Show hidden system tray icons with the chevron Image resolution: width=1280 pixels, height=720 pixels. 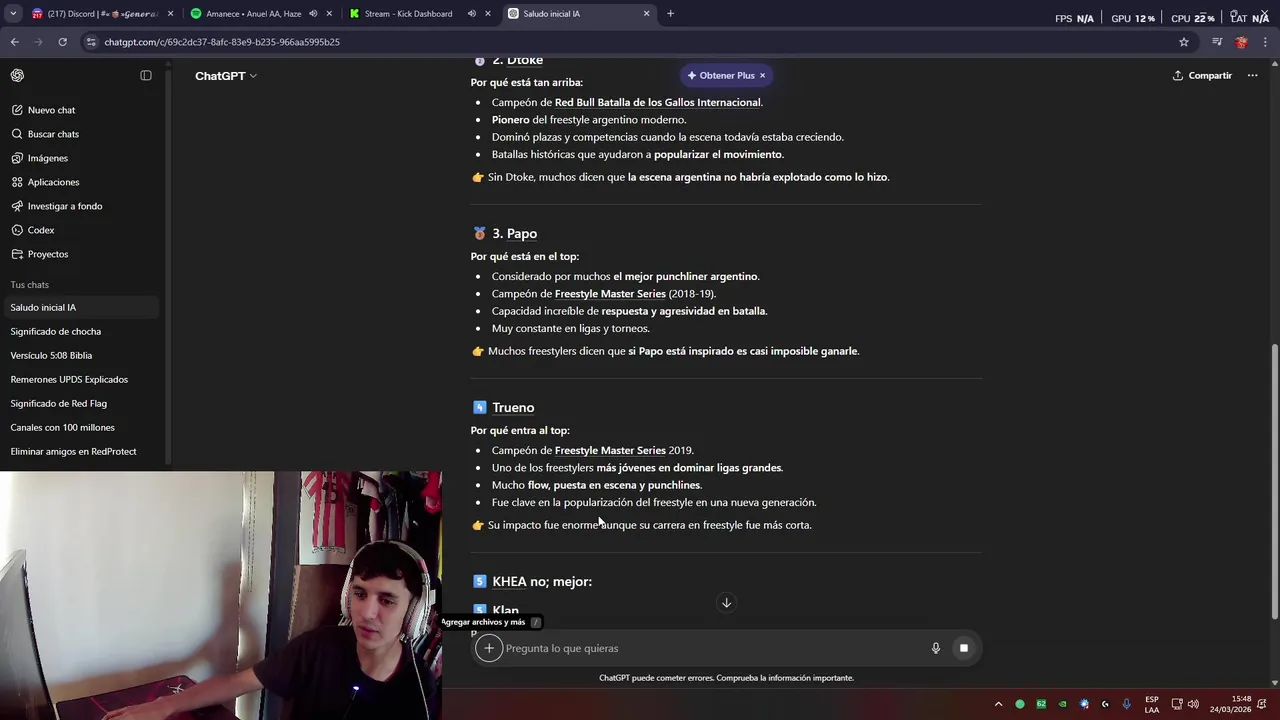point(998,704)
